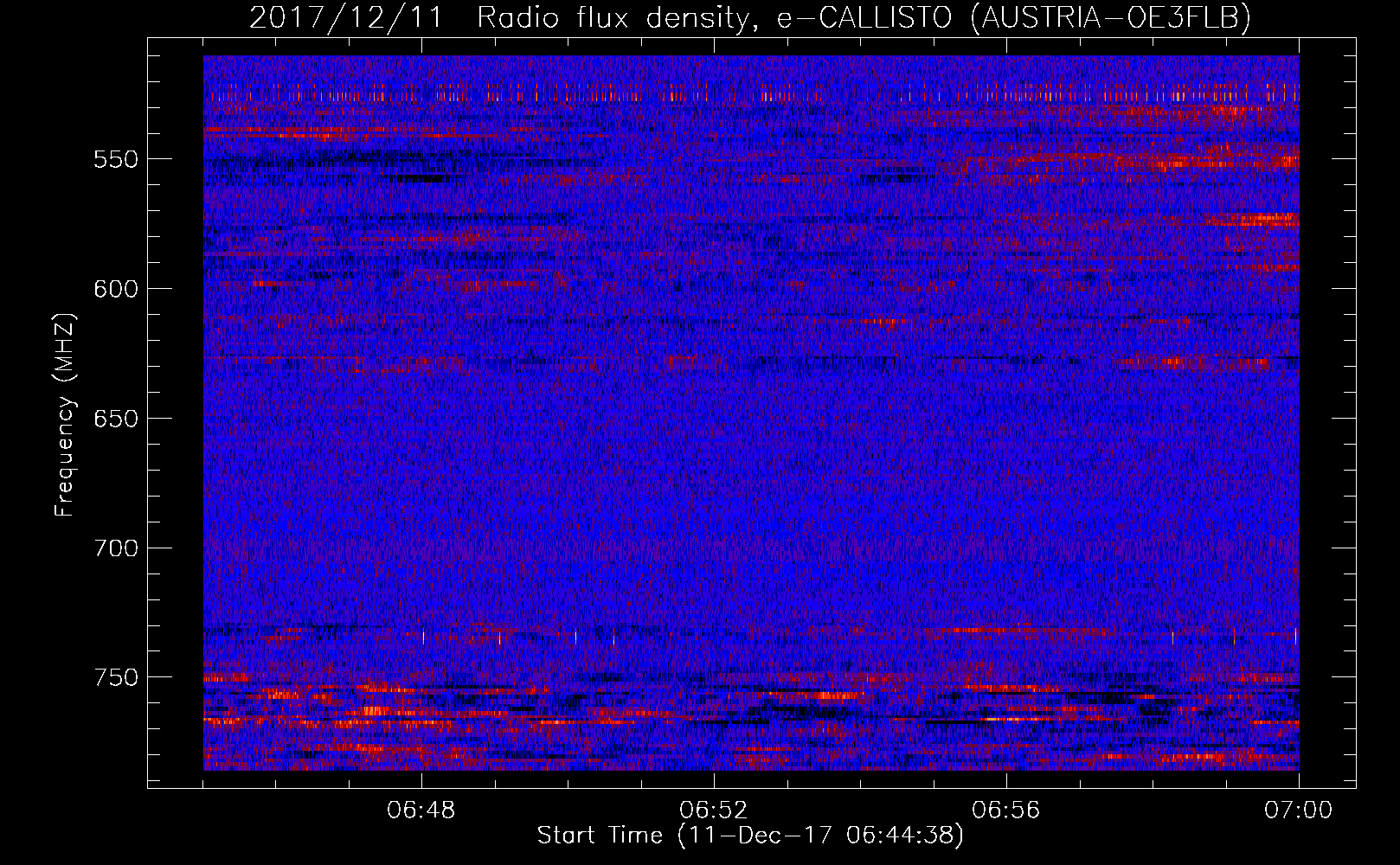Click the 06:48 time axis label

coord(421,811)
